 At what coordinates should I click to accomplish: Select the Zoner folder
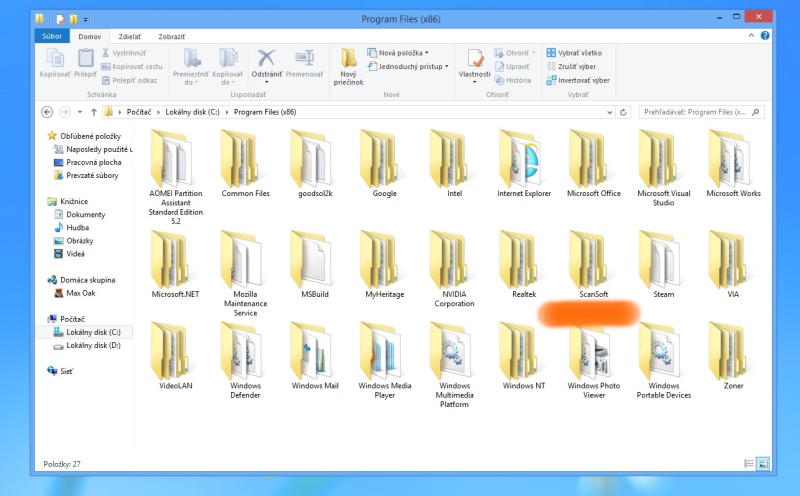click(733, 356)
